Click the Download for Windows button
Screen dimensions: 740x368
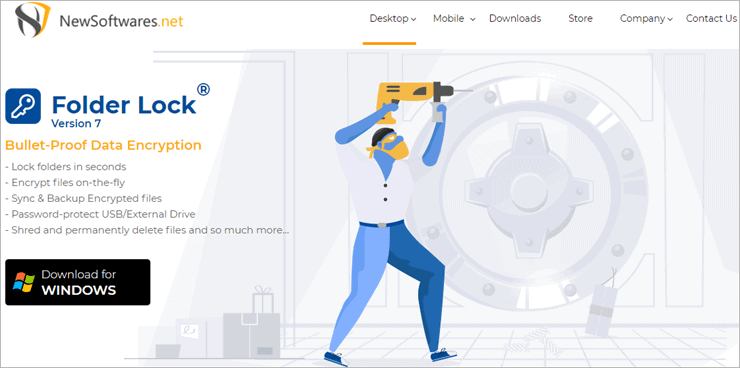pos(78,282)
